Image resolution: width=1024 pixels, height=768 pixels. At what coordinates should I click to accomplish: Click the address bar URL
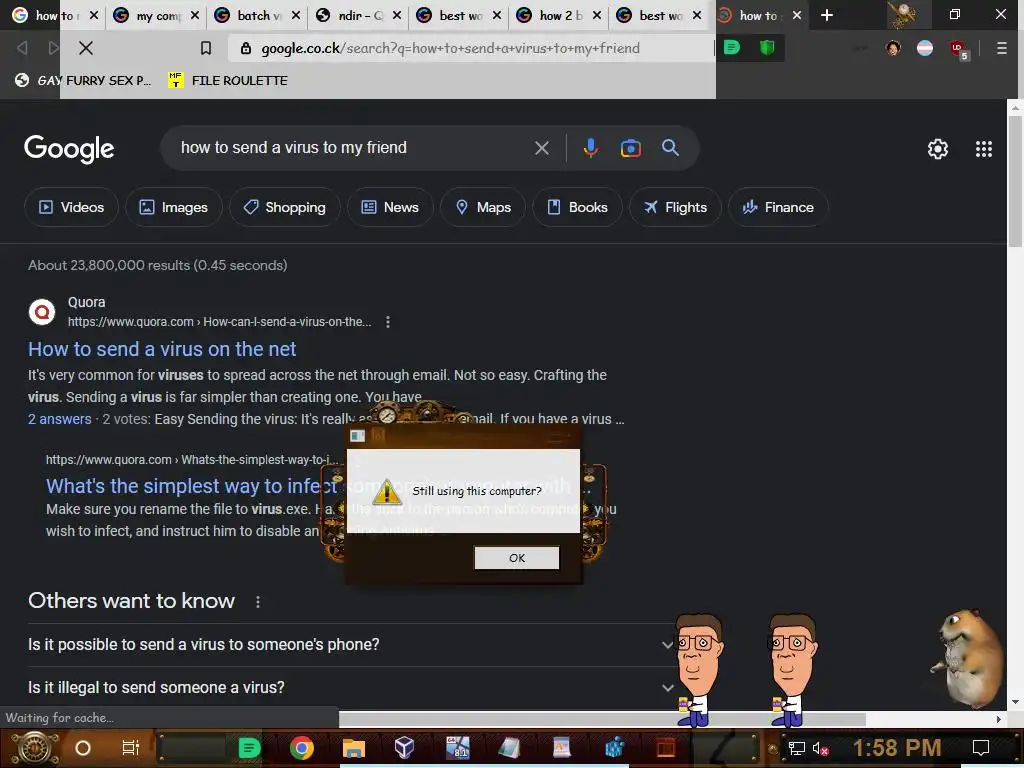[x=450, y=48]
